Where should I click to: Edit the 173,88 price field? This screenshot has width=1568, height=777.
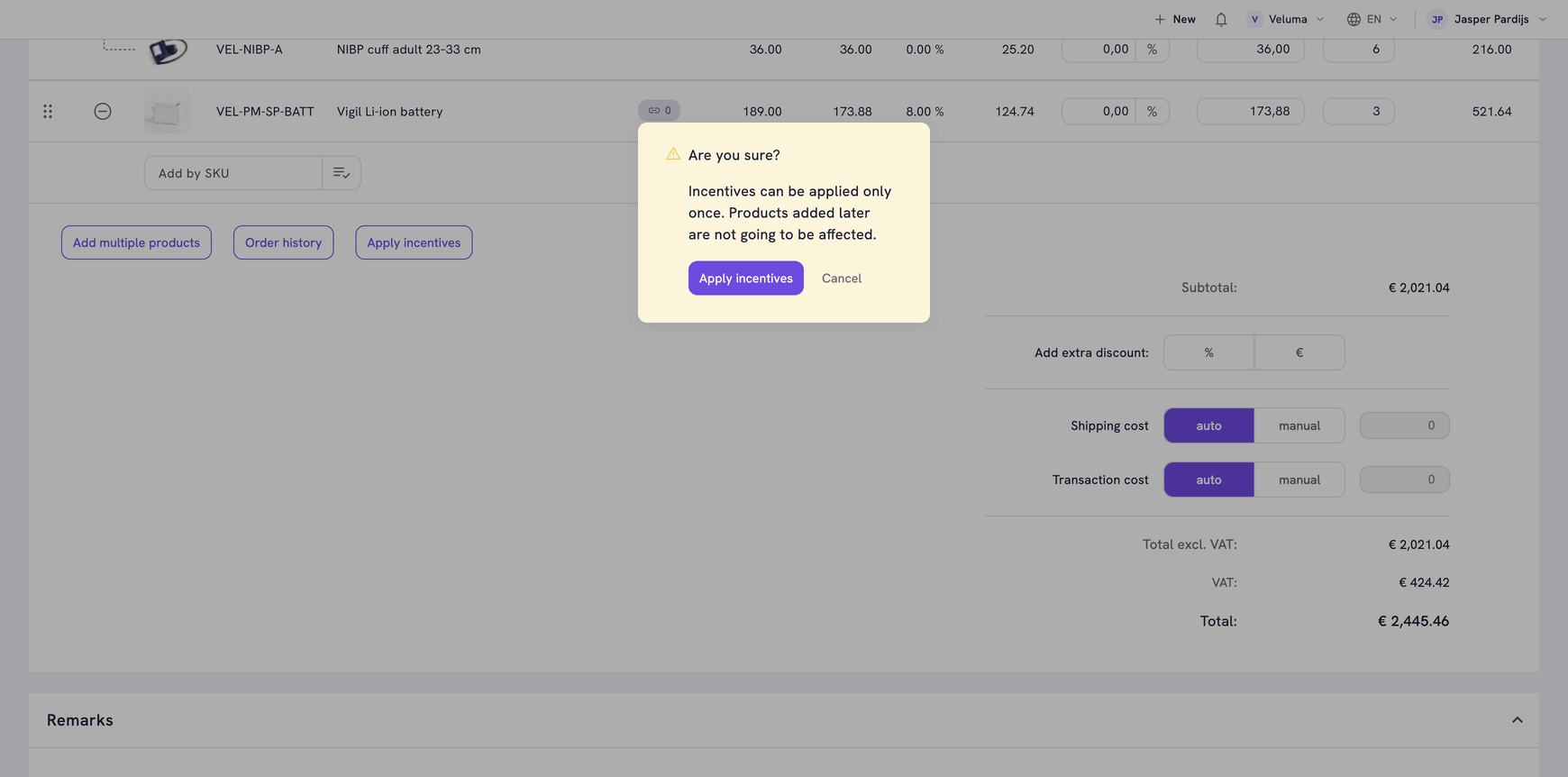pos(1251,112)
